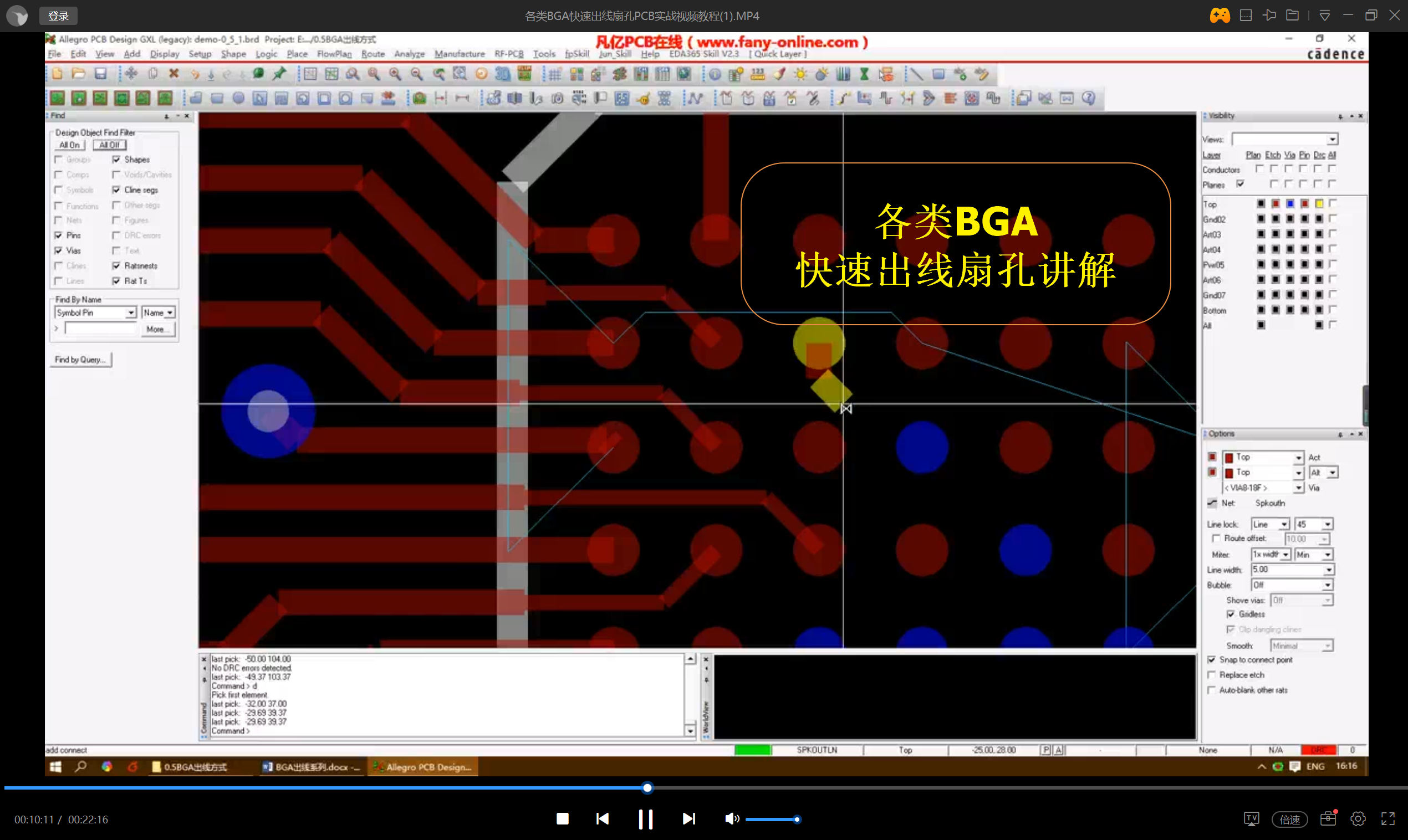Uncheck the Vias checkbox

58,250
